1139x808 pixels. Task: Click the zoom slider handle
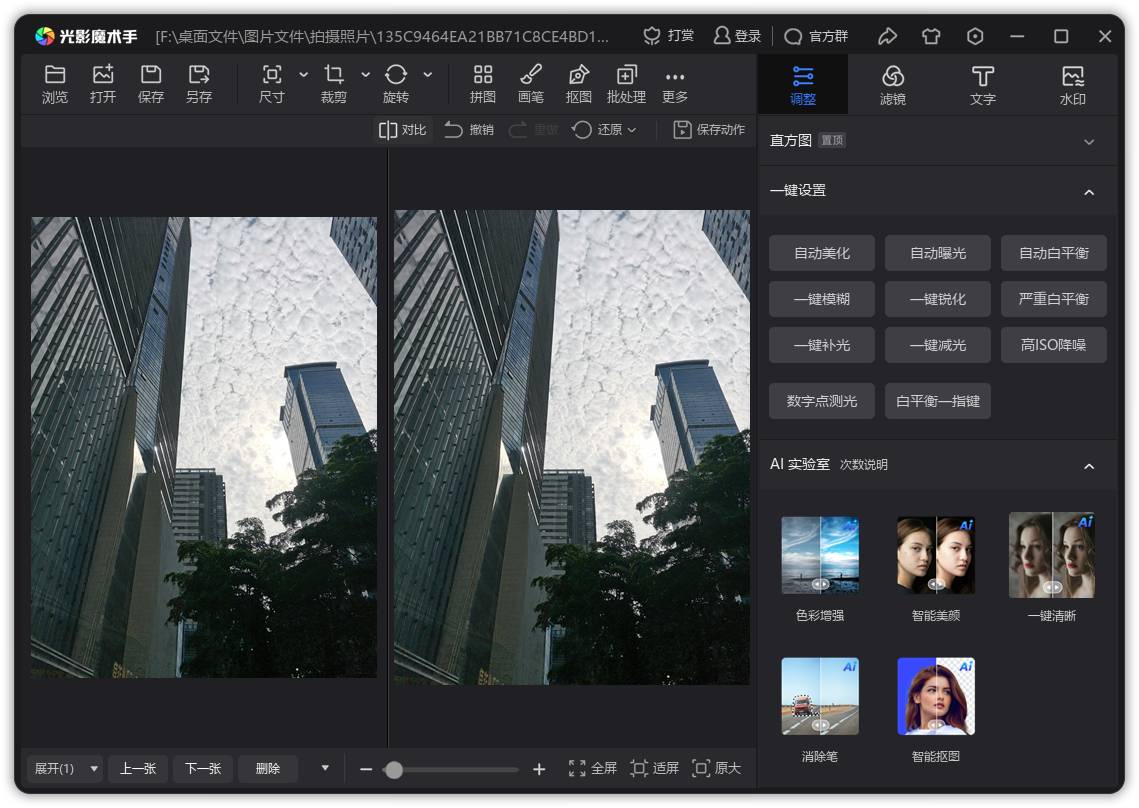(394, 769)
